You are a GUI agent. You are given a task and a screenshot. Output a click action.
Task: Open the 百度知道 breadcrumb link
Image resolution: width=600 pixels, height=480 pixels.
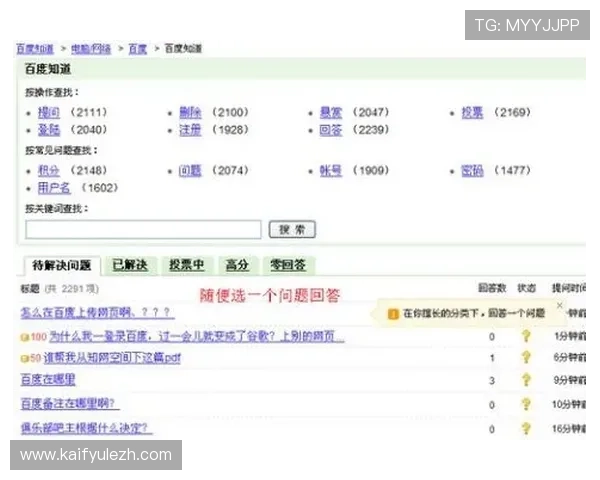point(35,49)
